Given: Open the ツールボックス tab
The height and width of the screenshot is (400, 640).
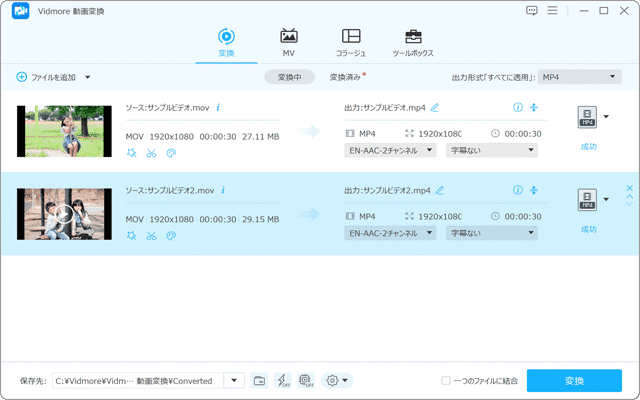Looking at the screenshot, I should [x=413, y=43].
